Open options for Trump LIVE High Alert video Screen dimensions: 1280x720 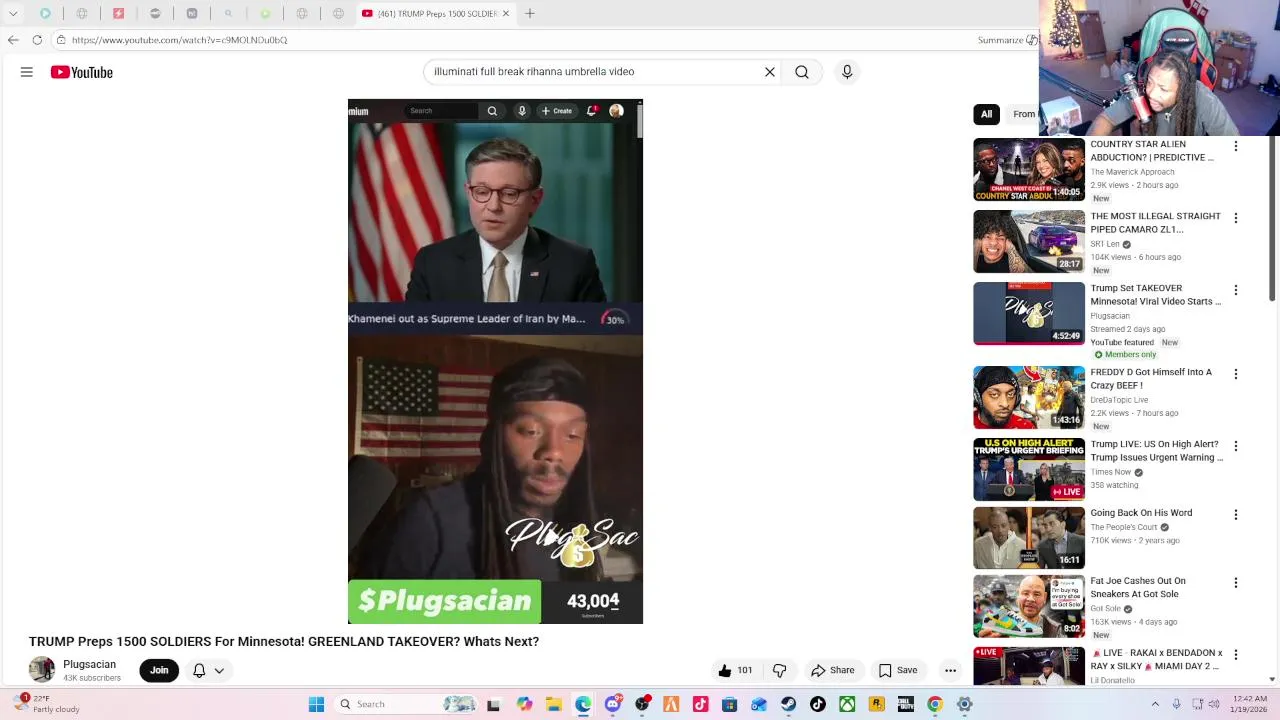tap(1236, 446)
